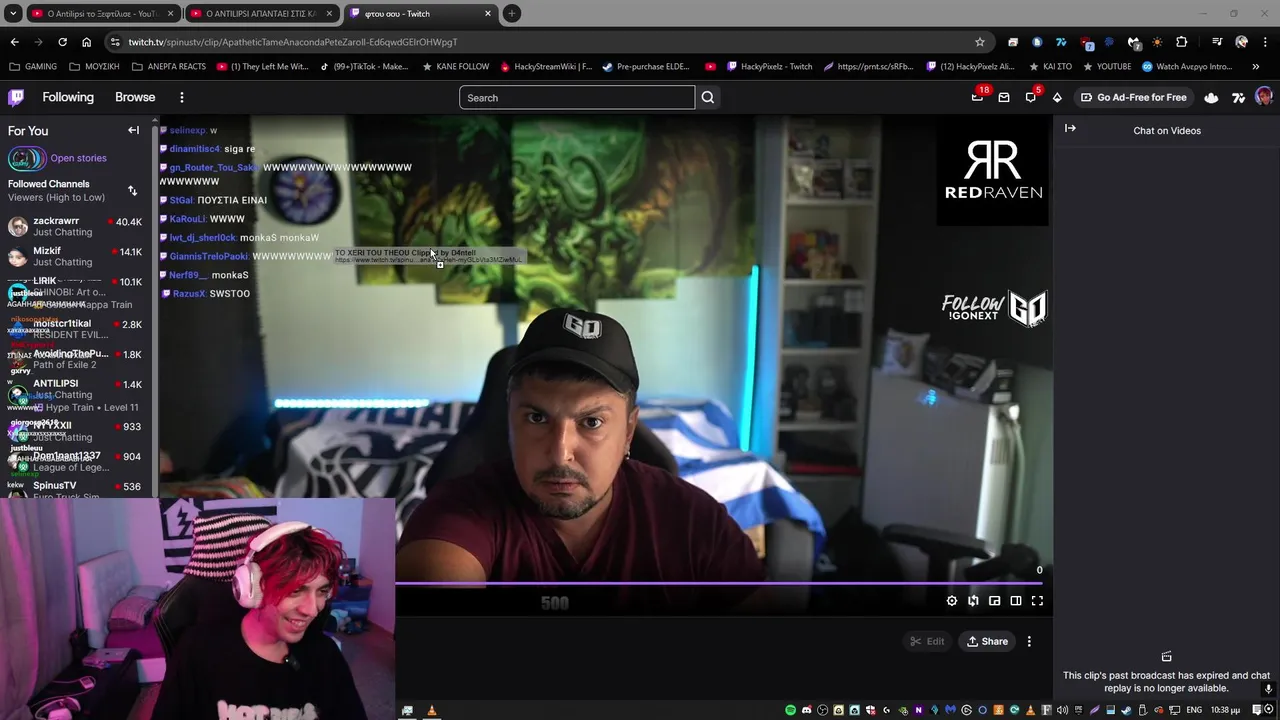Open browser media controls icon
The width and height of the screenshot is (1280, 720).
[x=1217, y=42]
